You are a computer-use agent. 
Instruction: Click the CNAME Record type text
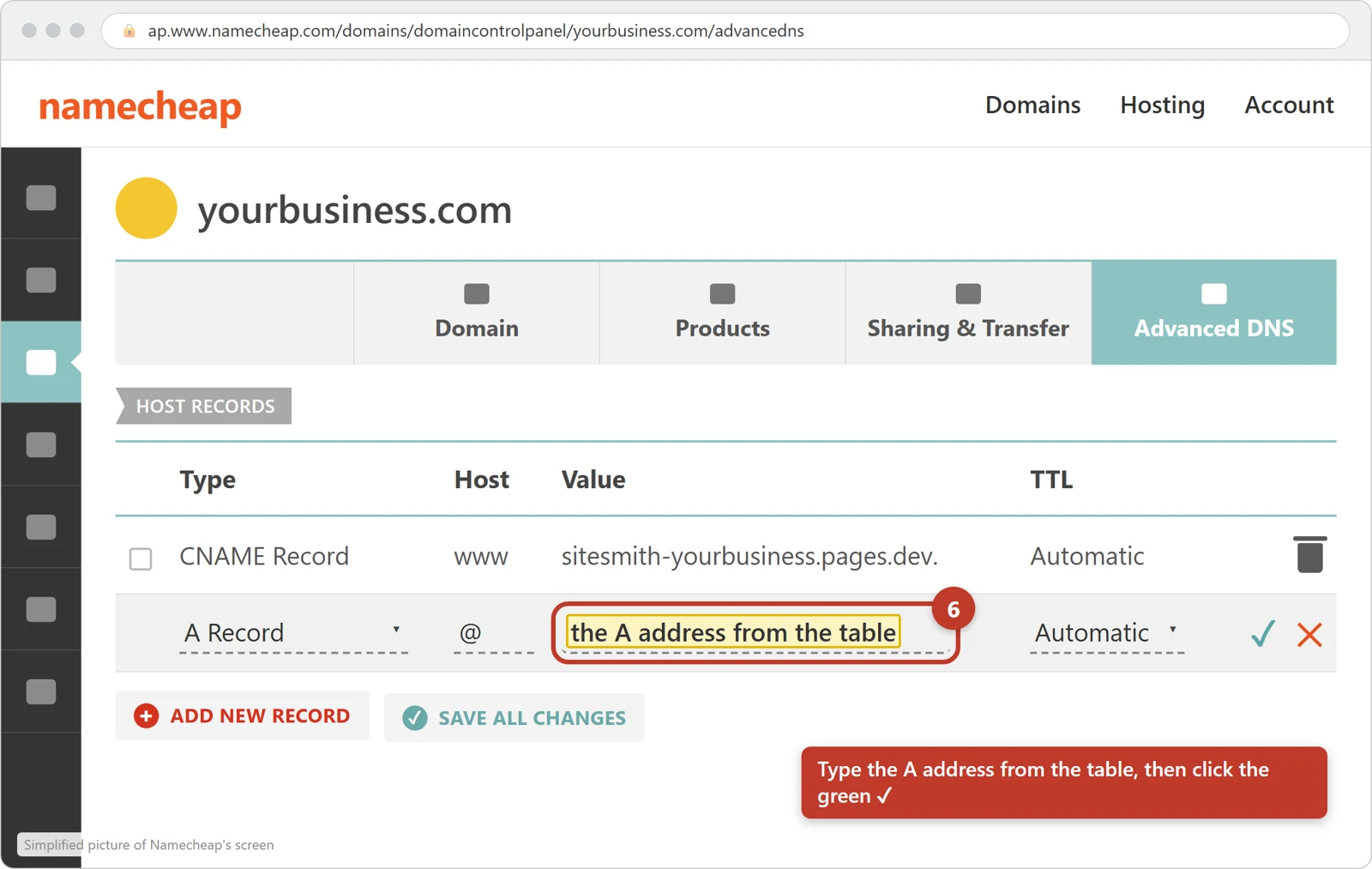264,557
